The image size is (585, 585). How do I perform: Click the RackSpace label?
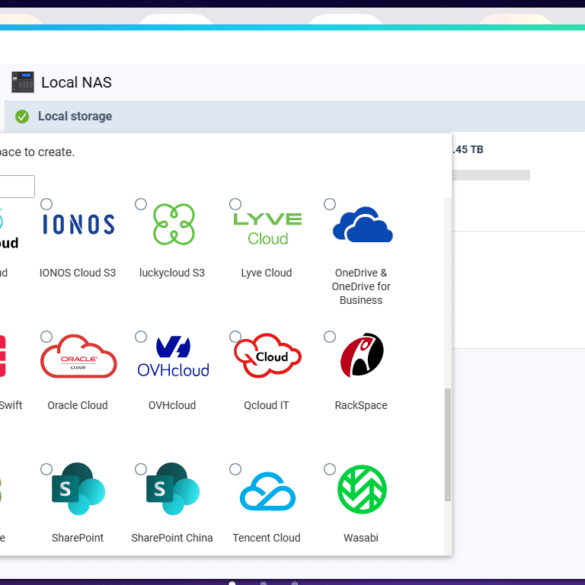pyautogui.click(x=361, y=405)
